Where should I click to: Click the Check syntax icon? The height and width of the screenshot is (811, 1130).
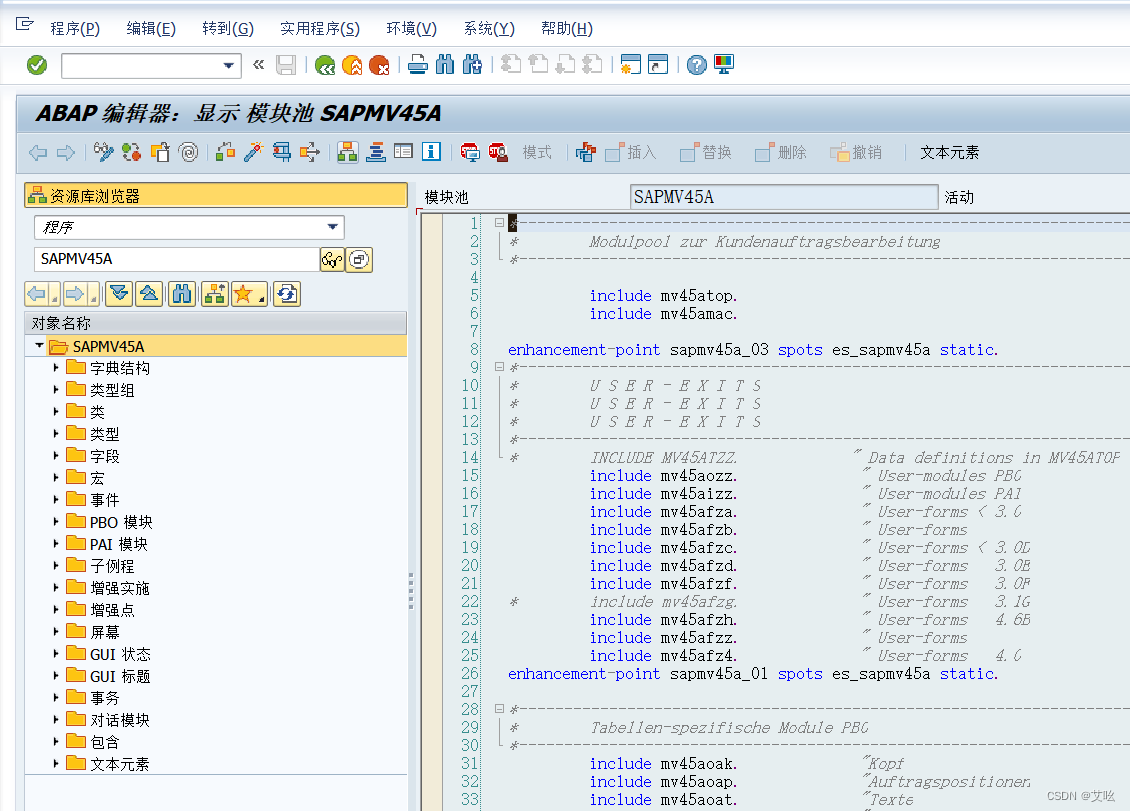tap(226, 152)
